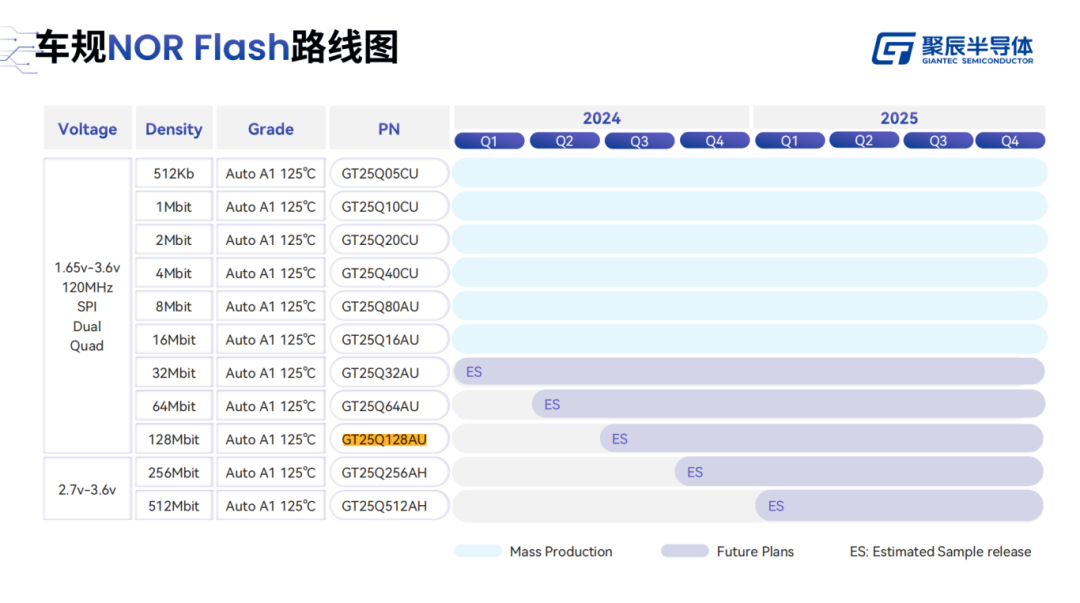Click the ES marker in the 256Mbit row
The height and width of the screenshot is (603, 1080).
click(695, 472)
